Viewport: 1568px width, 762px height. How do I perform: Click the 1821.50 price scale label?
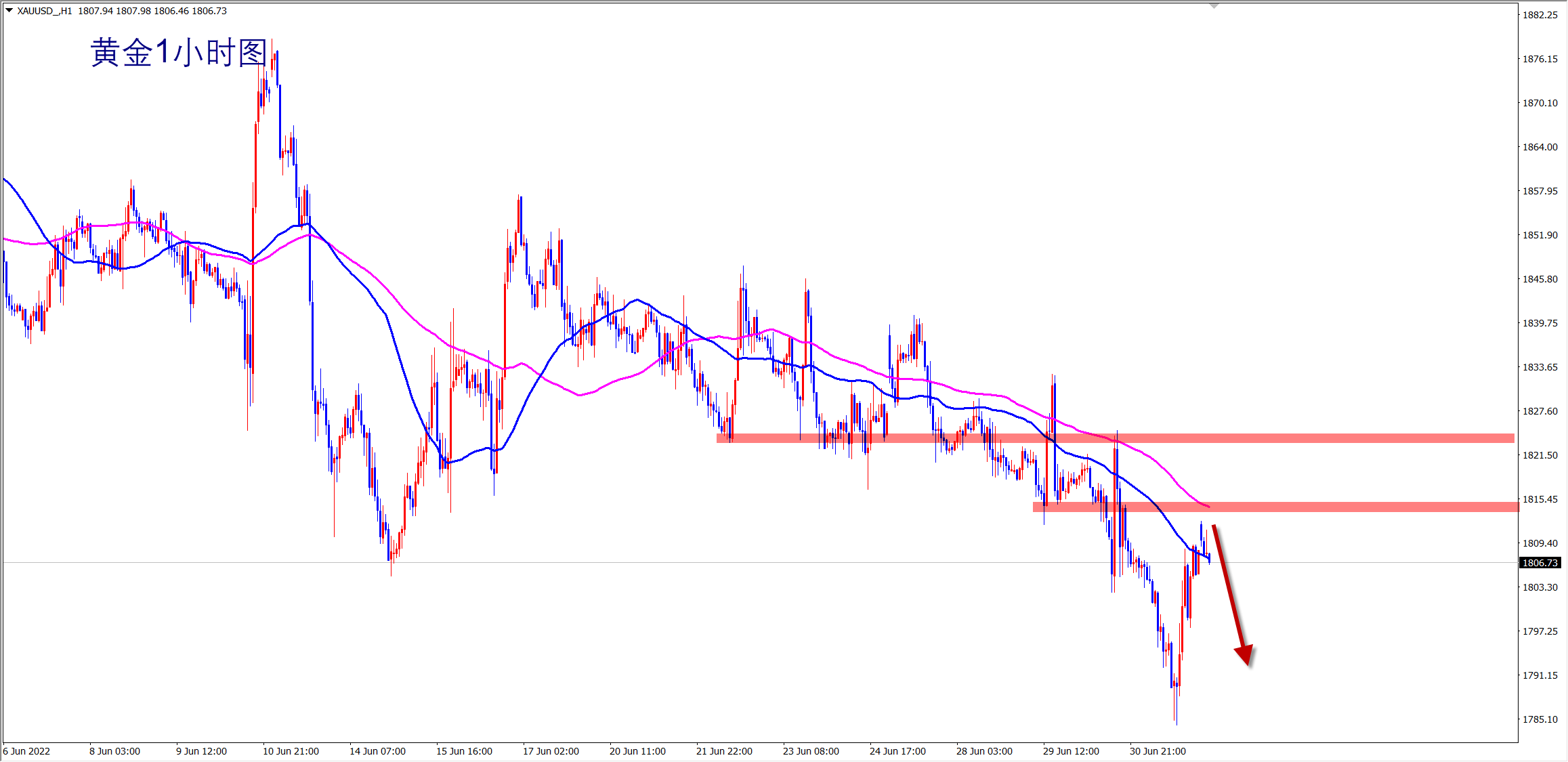(x=1540, y=455)
